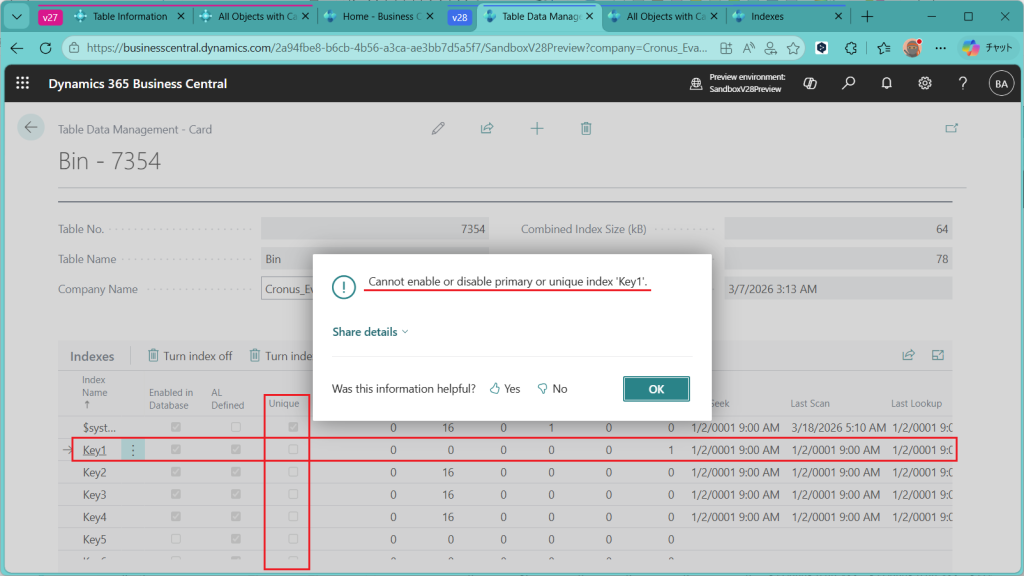The width and height of the screenshot is (1024, 576).
Task: Expand Share details in the dialog
Action: click(370, 332)
